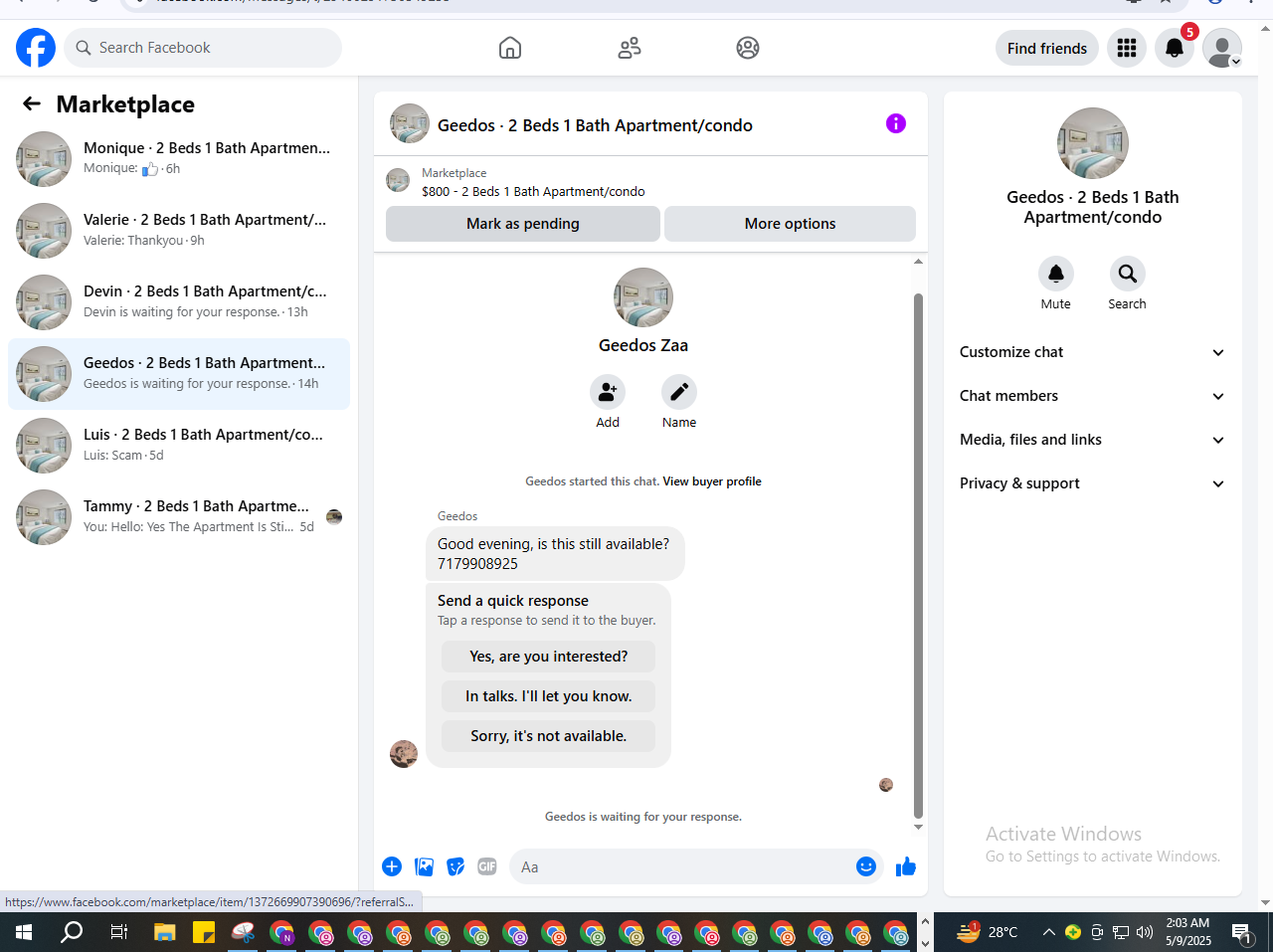Mute the conversation with bell icon
The image size is (1273, 952).
[x=1056, y=274]
